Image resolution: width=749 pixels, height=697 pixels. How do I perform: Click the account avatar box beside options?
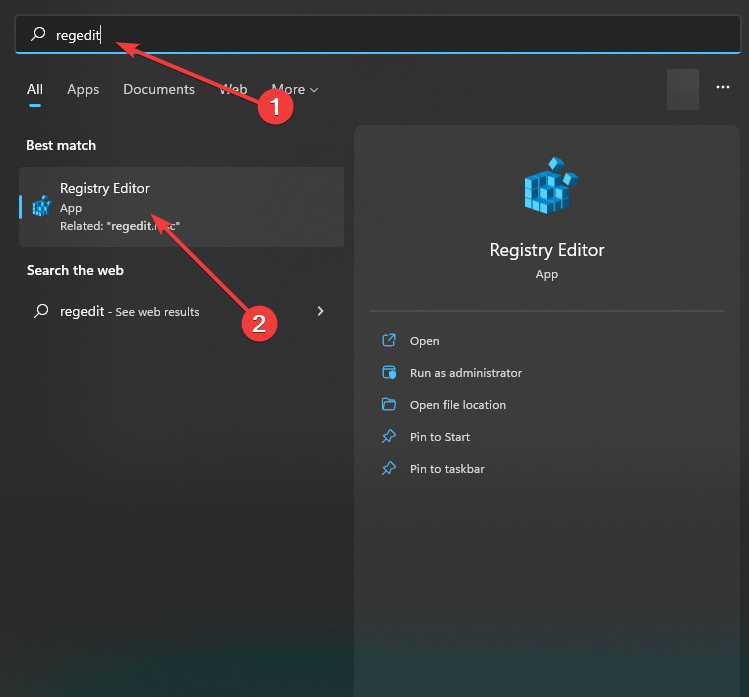point(683,89)
